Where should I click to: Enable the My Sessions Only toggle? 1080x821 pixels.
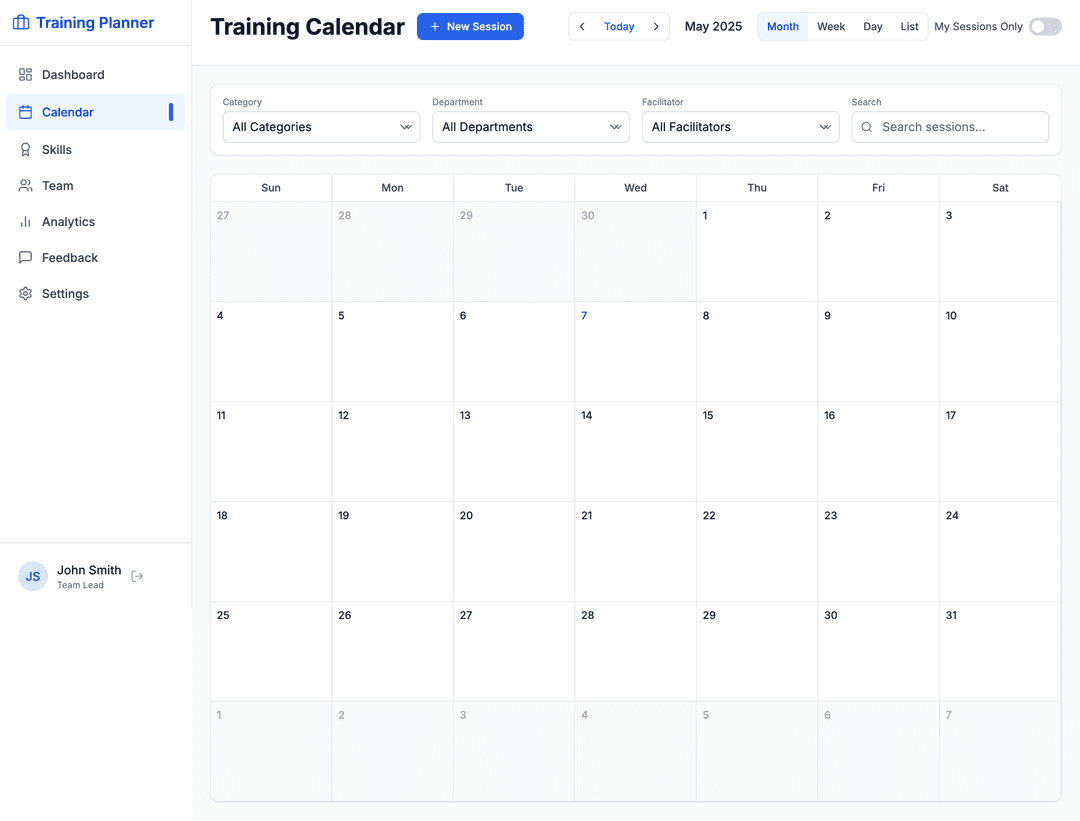pyautogui.click(x=1045, y=26)
